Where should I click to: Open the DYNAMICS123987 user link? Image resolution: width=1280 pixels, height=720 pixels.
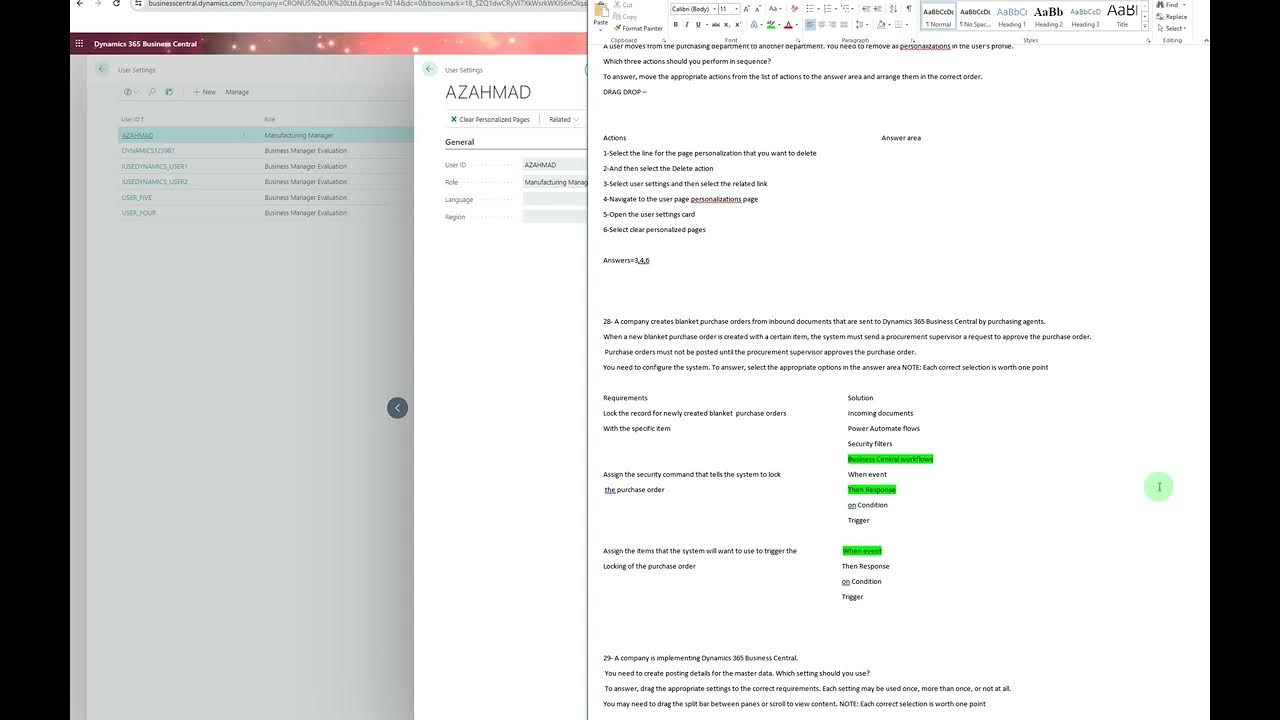click(x=148, y=151)
